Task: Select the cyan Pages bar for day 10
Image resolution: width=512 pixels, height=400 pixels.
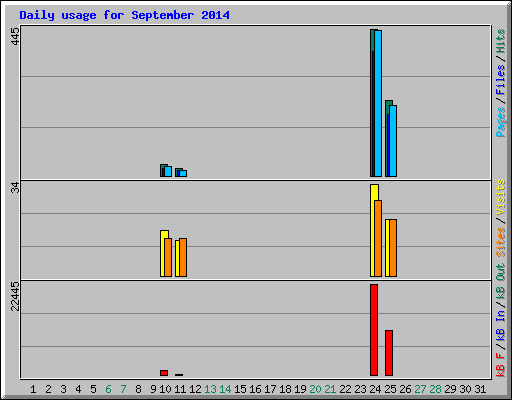Action: (168, 171)
